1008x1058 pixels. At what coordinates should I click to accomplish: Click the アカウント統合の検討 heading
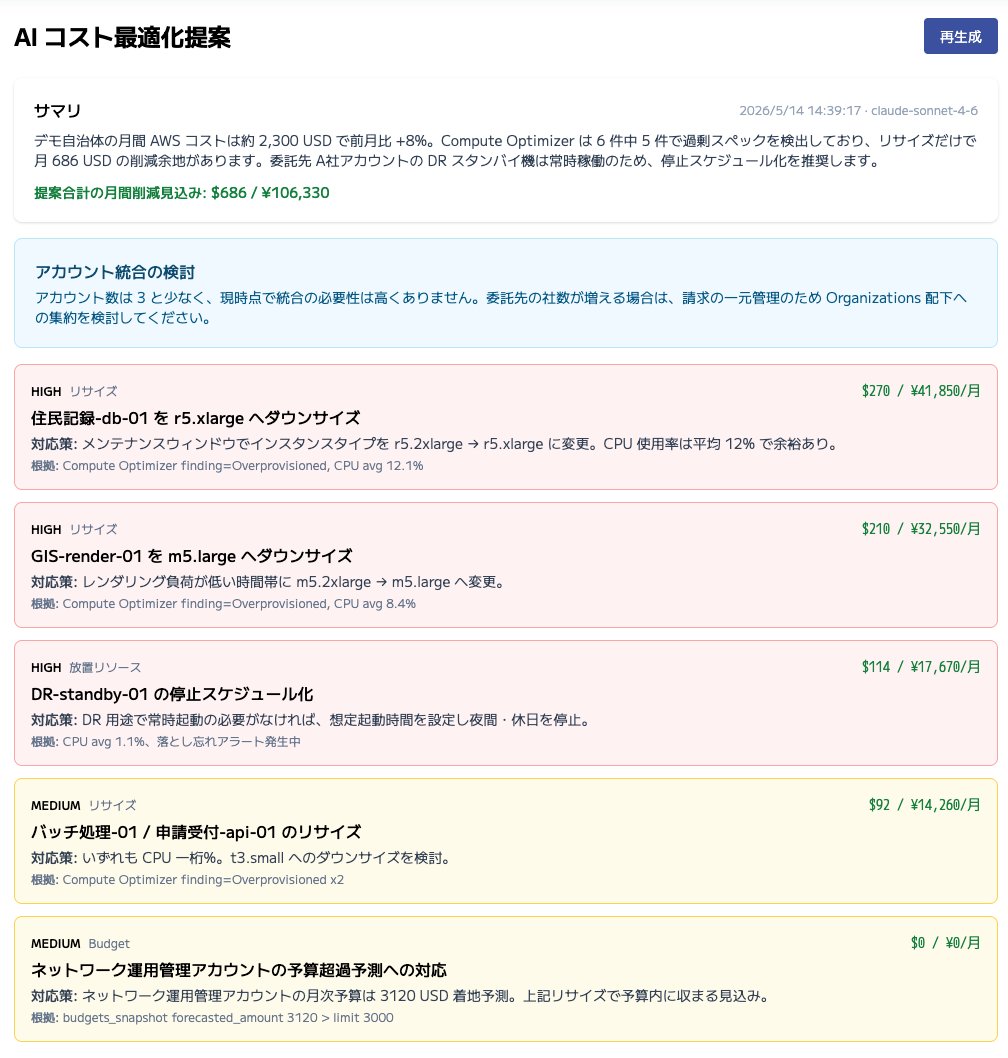coord(115,272)
